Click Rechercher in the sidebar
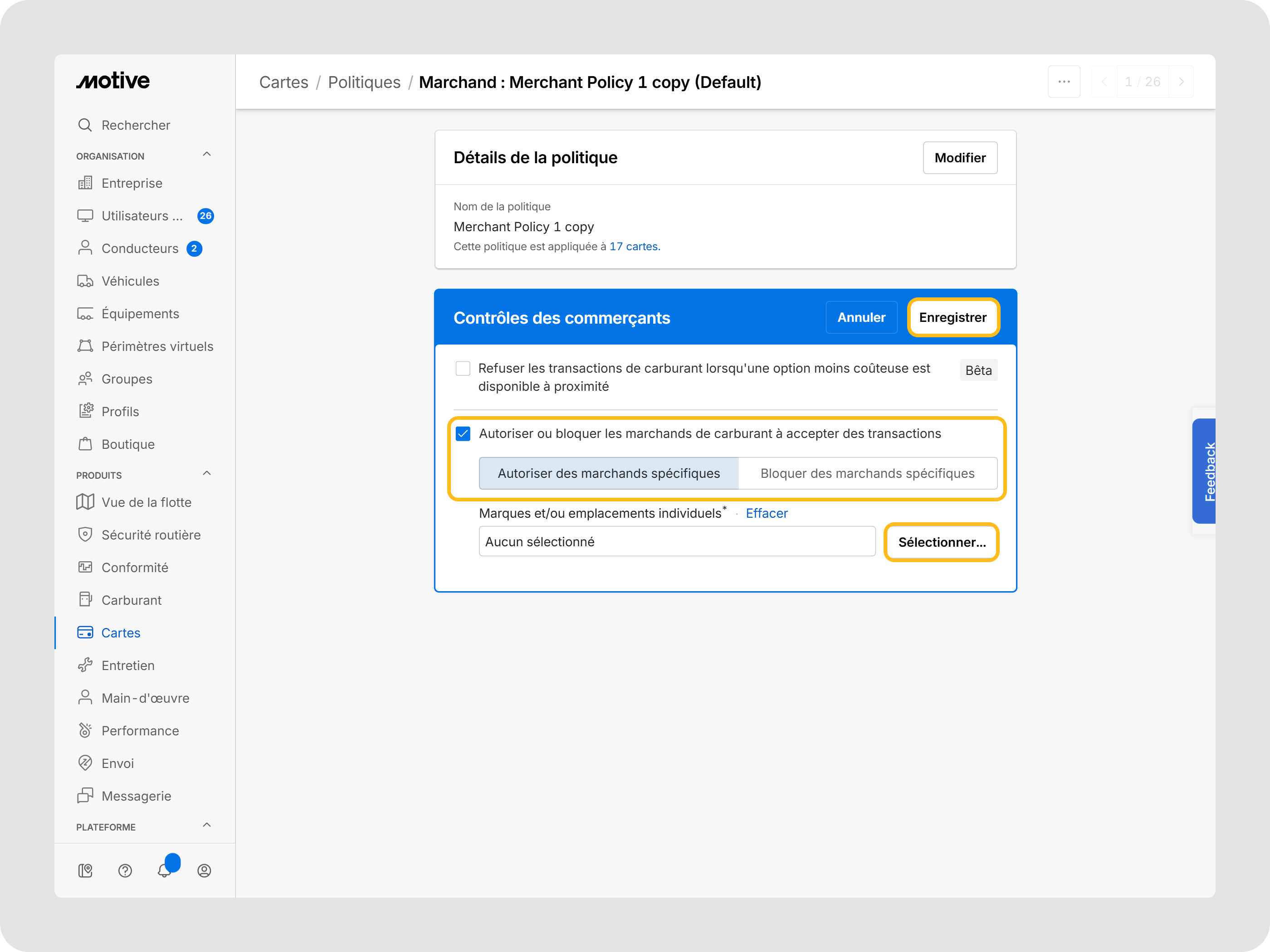1270x952 pixels. [136, 125]
